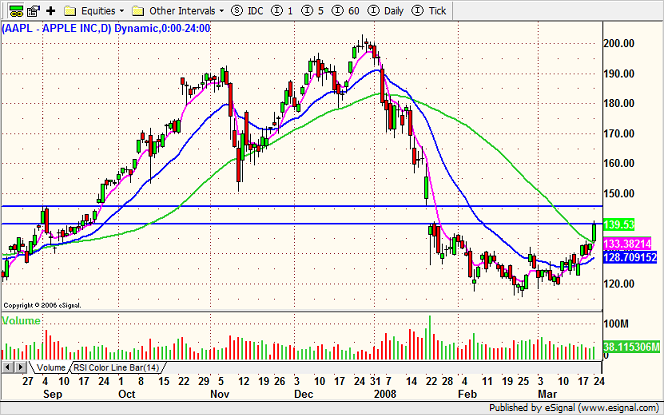Click the magenta 133.38214 moving average label
The width and height of the screenshot is (664, 415).
(x=627, y=243)
